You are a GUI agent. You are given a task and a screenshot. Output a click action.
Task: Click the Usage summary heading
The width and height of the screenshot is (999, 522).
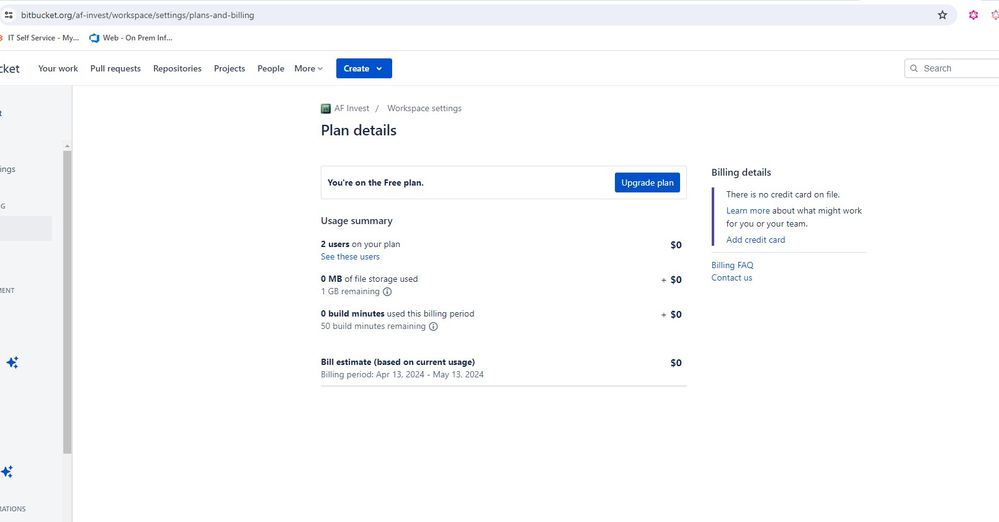[x=357, y=221]
